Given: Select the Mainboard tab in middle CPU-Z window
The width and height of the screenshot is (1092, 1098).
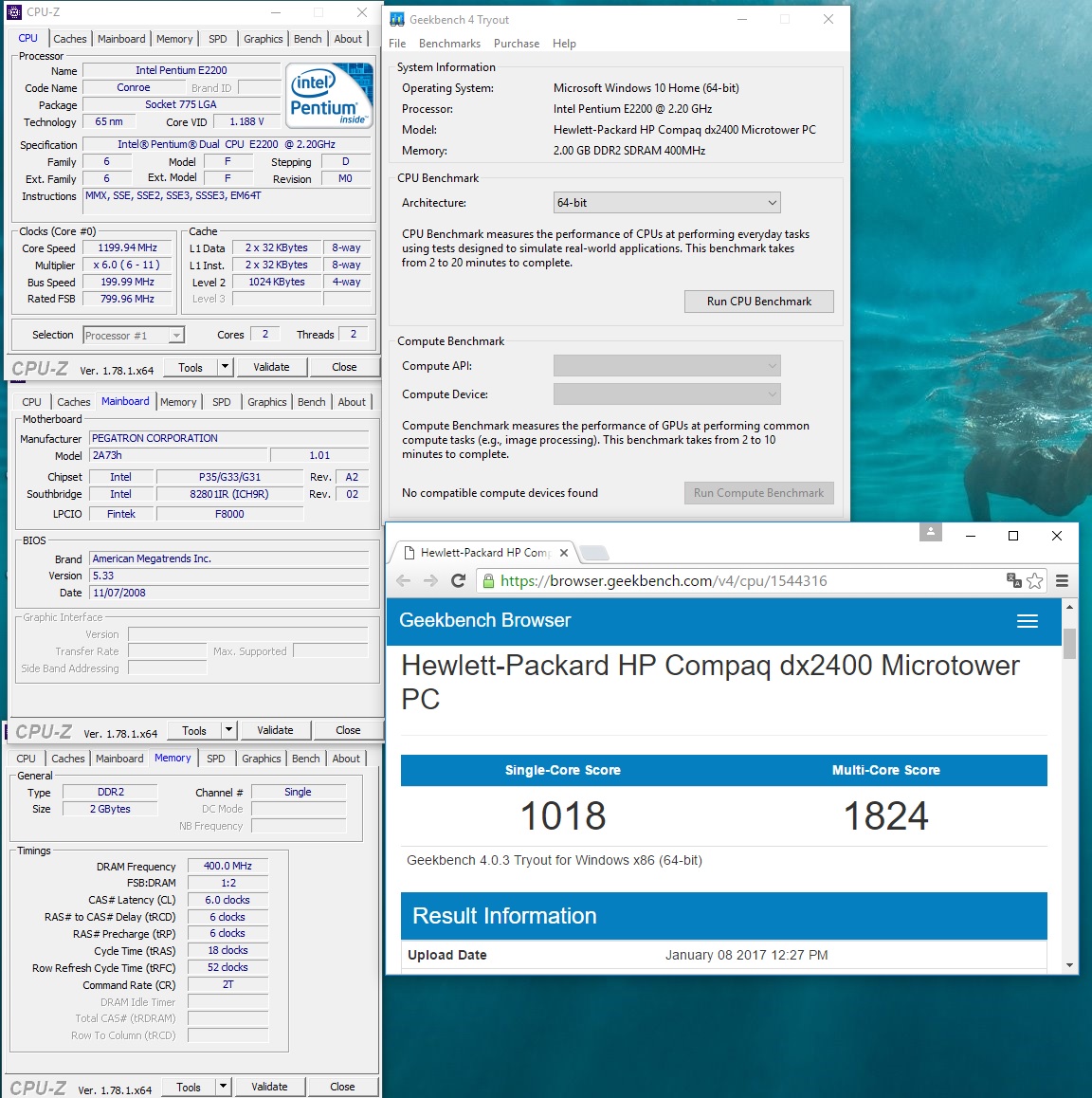Looking at the screenshot, I should [x=125, y=401].
